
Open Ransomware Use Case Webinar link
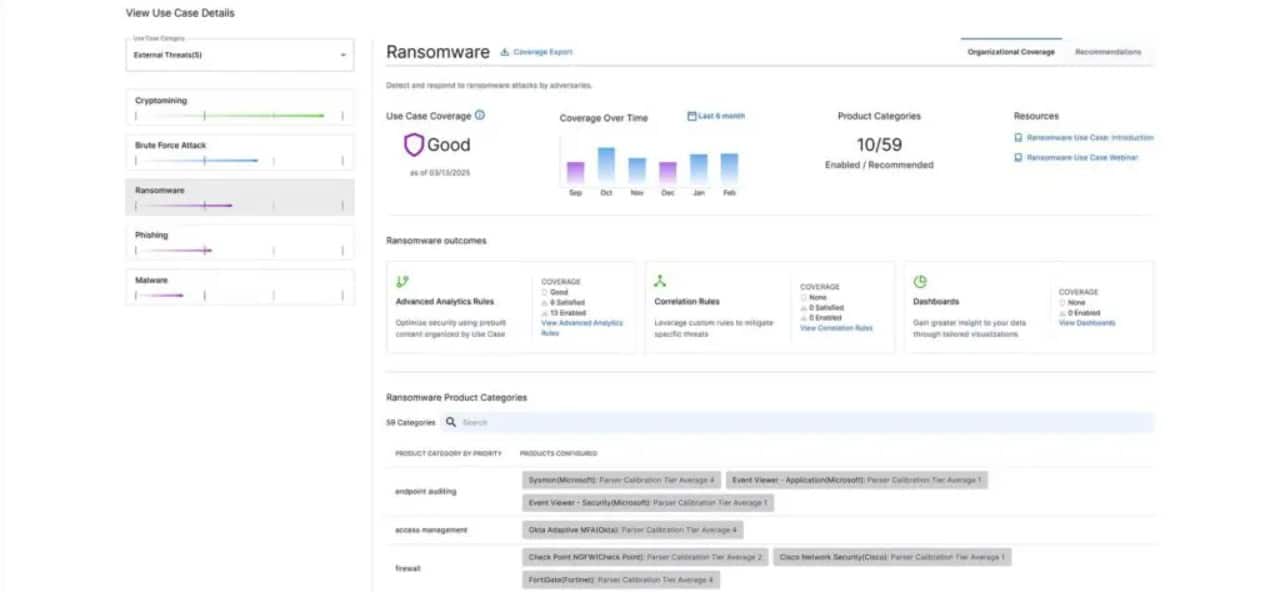tap(1081, 158)
